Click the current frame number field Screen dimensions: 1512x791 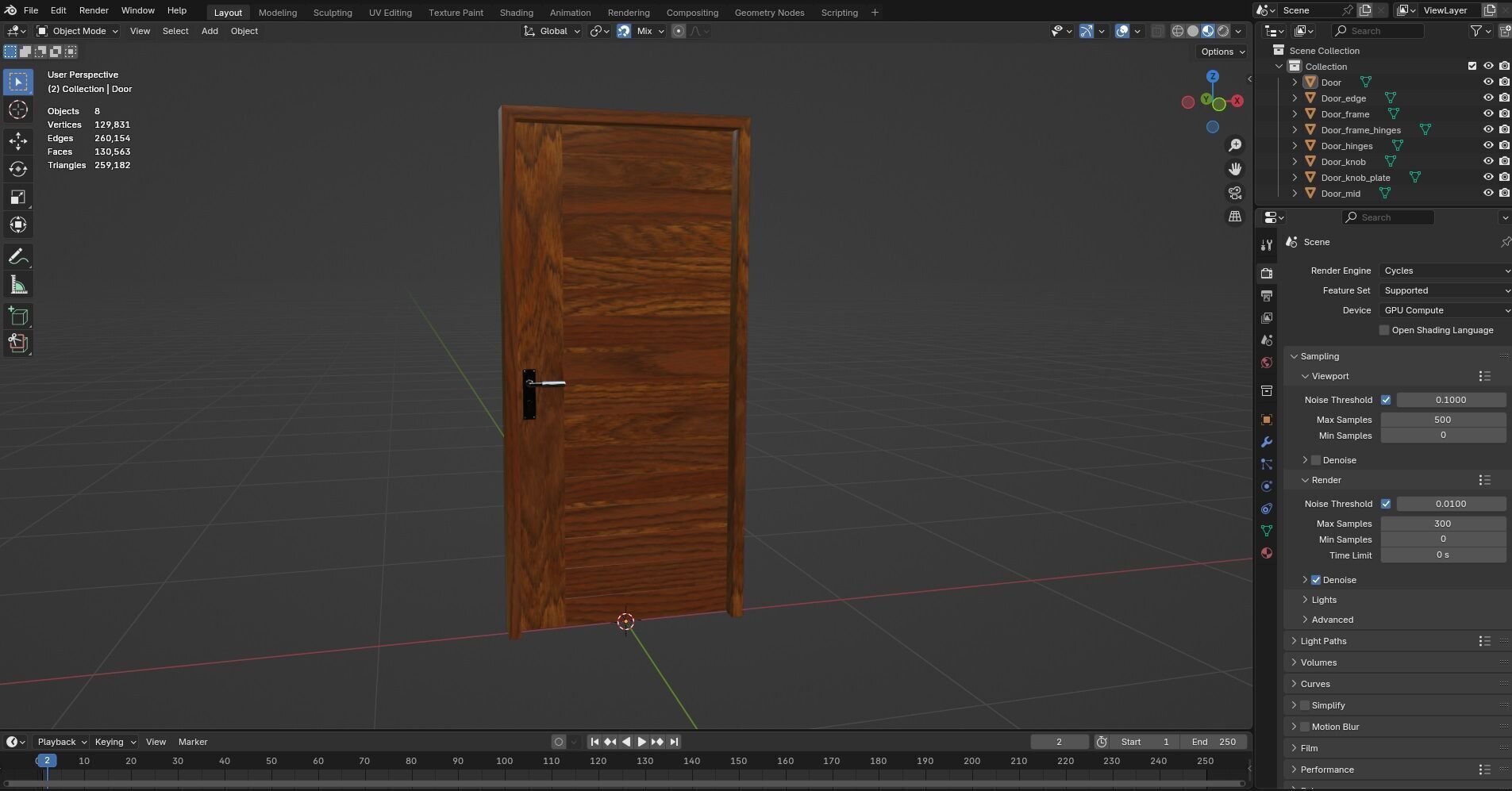coord(1060,742)
